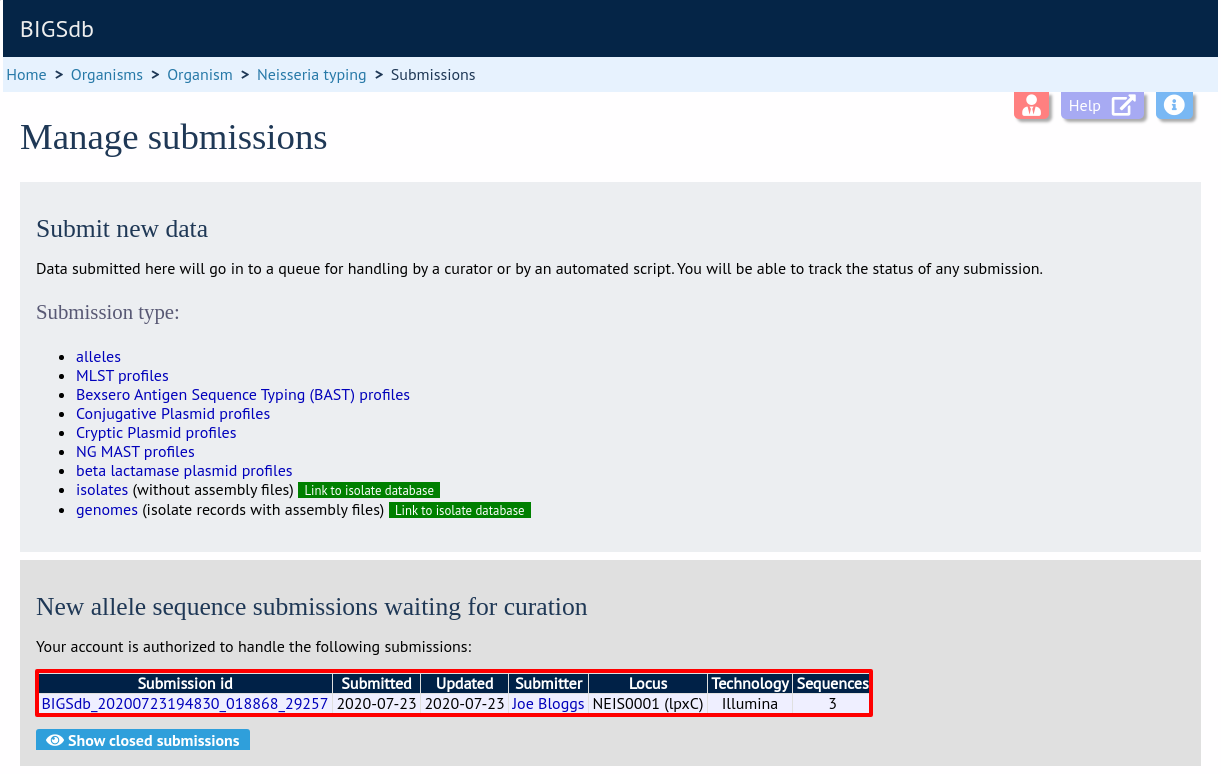1221x774 pixels.
Task: Click the Sequences column header
Action: (x=832, y=684)
